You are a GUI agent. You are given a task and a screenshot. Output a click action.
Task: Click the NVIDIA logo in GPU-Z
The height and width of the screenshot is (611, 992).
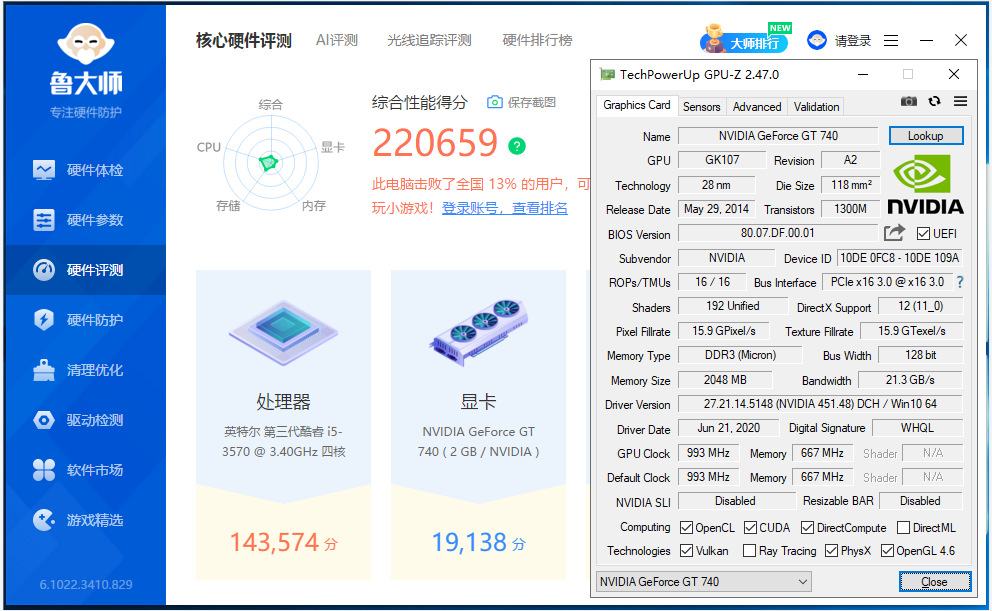pos(926,184)
